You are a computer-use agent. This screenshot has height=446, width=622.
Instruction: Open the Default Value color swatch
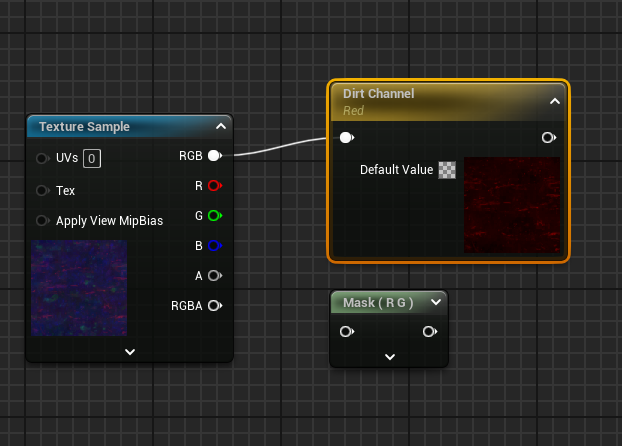coord(447,170)
